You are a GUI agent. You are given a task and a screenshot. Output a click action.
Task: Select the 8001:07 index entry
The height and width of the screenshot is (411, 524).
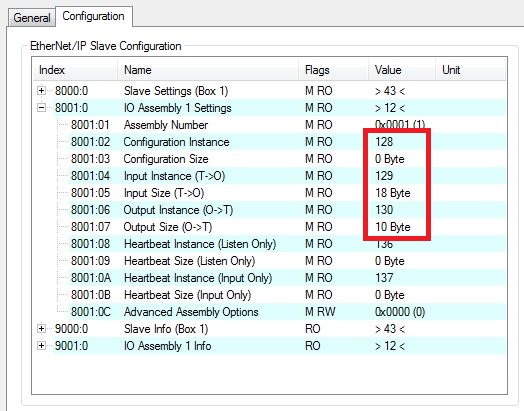click(x=90, y=227)
